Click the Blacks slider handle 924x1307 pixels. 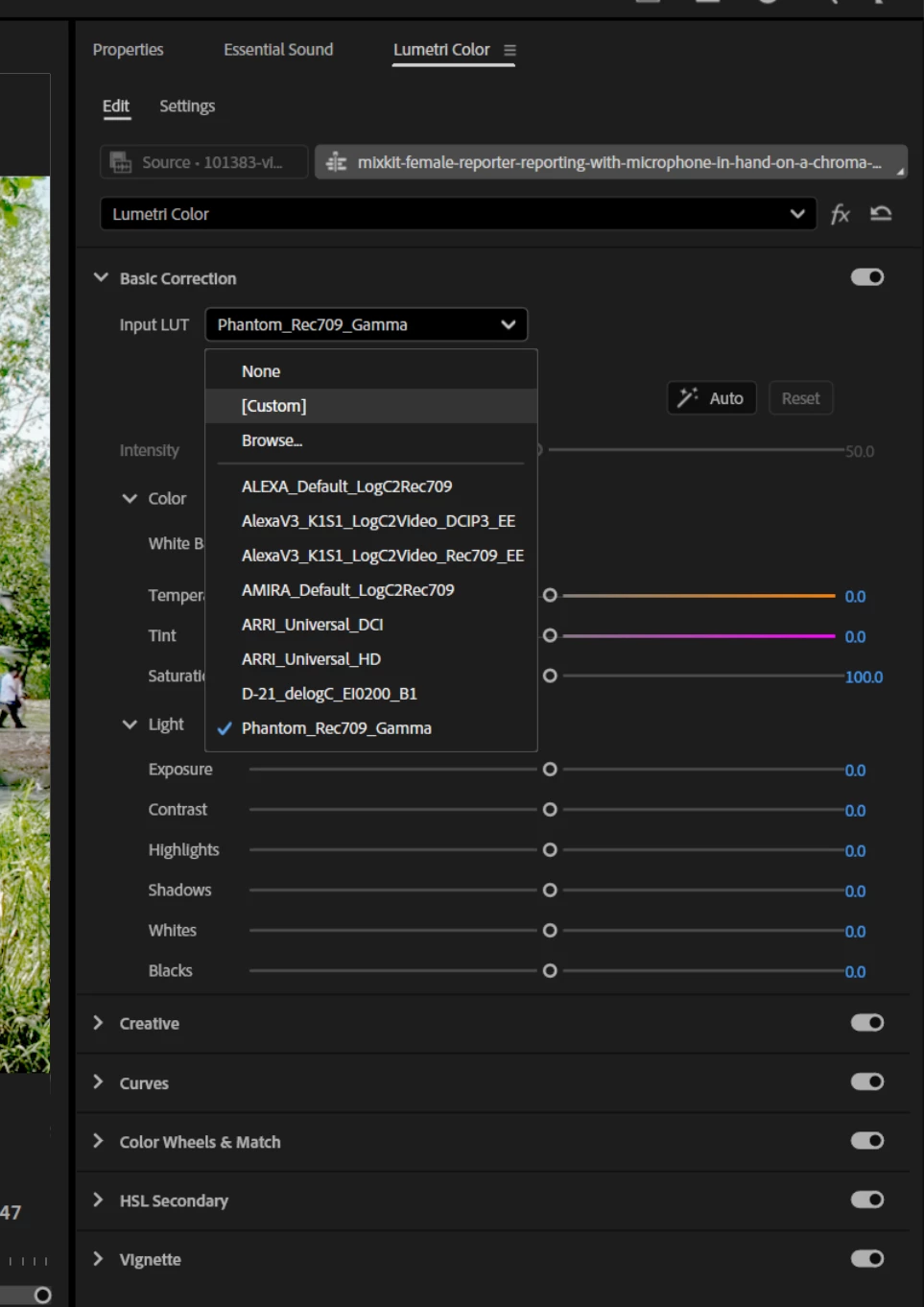550,971
